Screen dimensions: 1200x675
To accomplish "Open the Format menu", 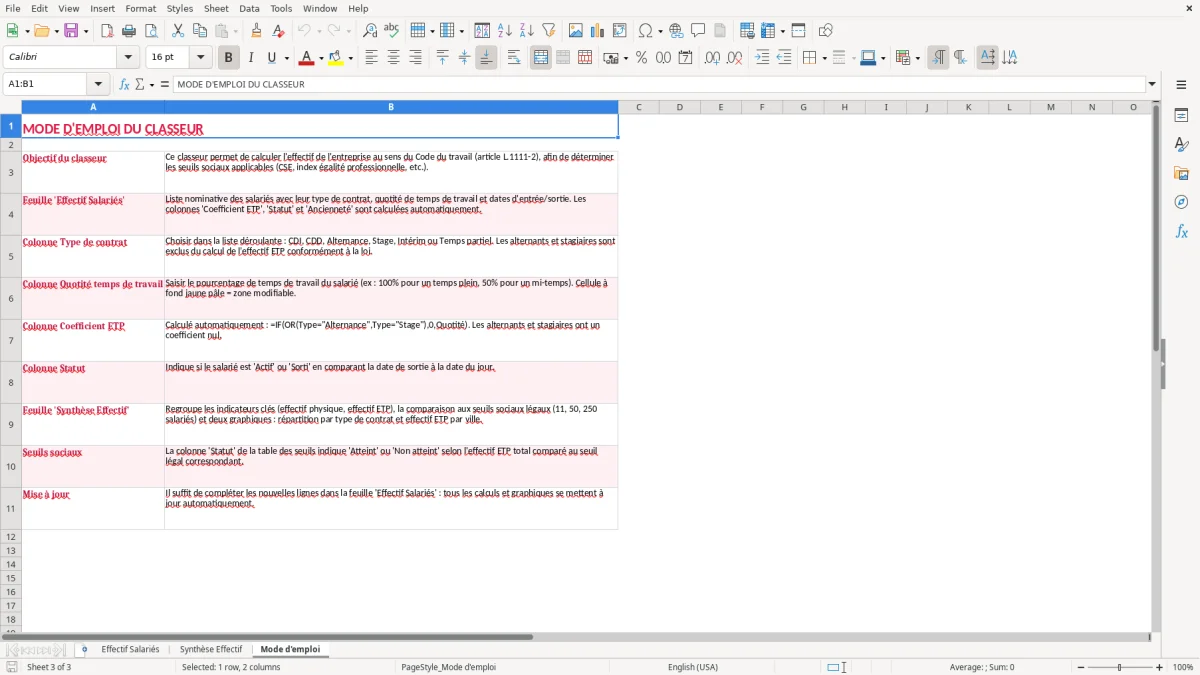I will [140, 8].
